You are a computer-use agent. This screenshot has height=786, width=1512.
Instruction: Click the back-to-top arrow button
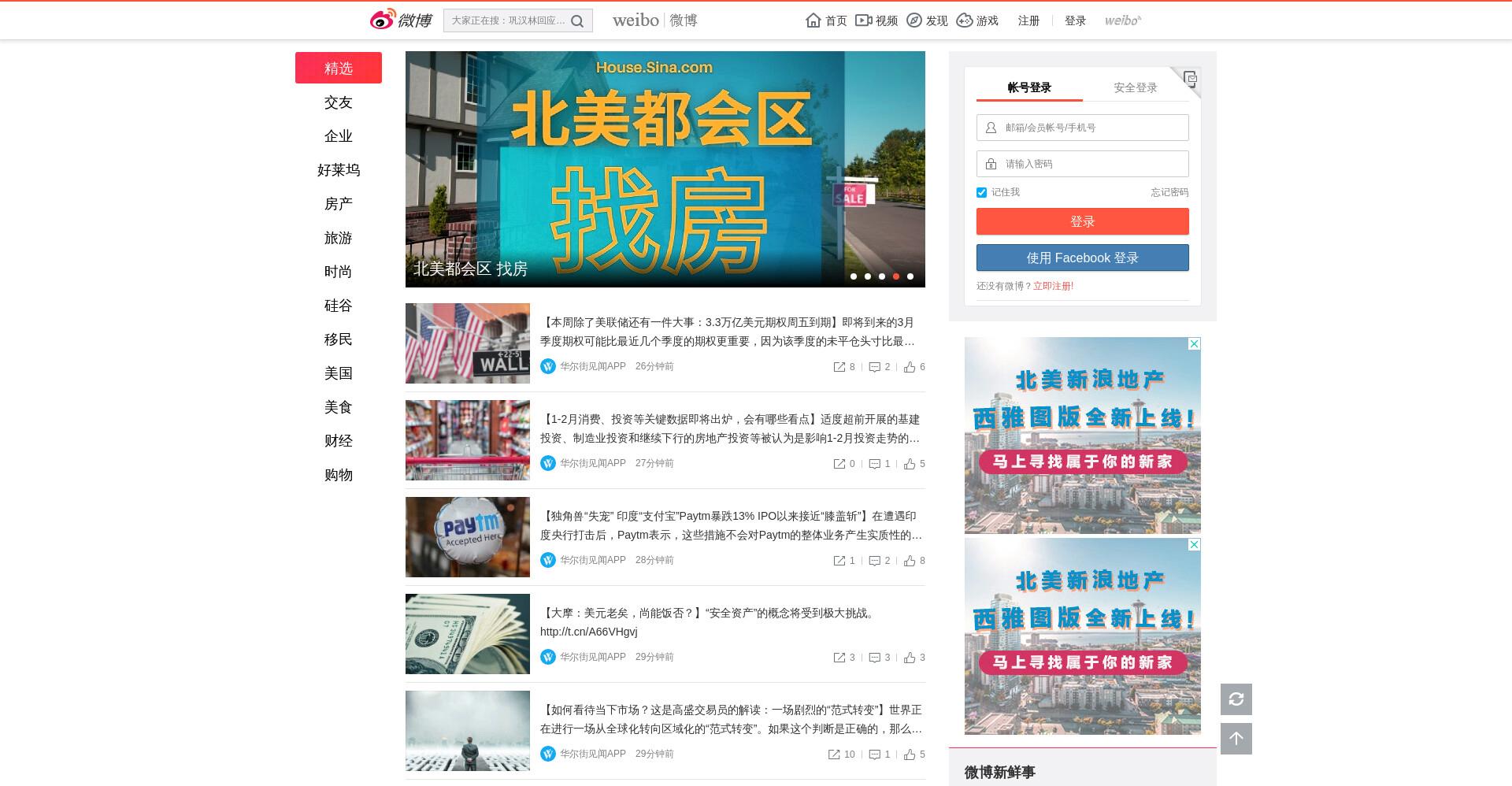click(x=1236, y=739)
